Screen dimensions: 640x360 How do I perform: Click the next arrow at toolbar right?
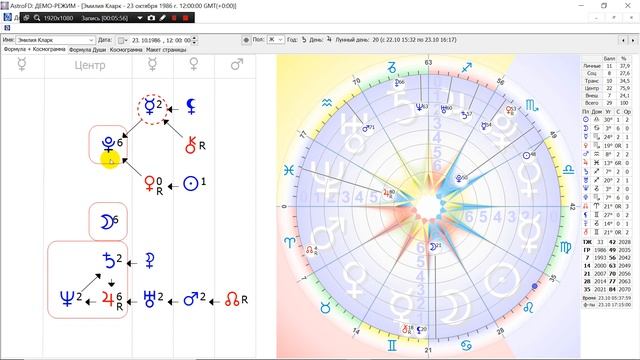633,40
